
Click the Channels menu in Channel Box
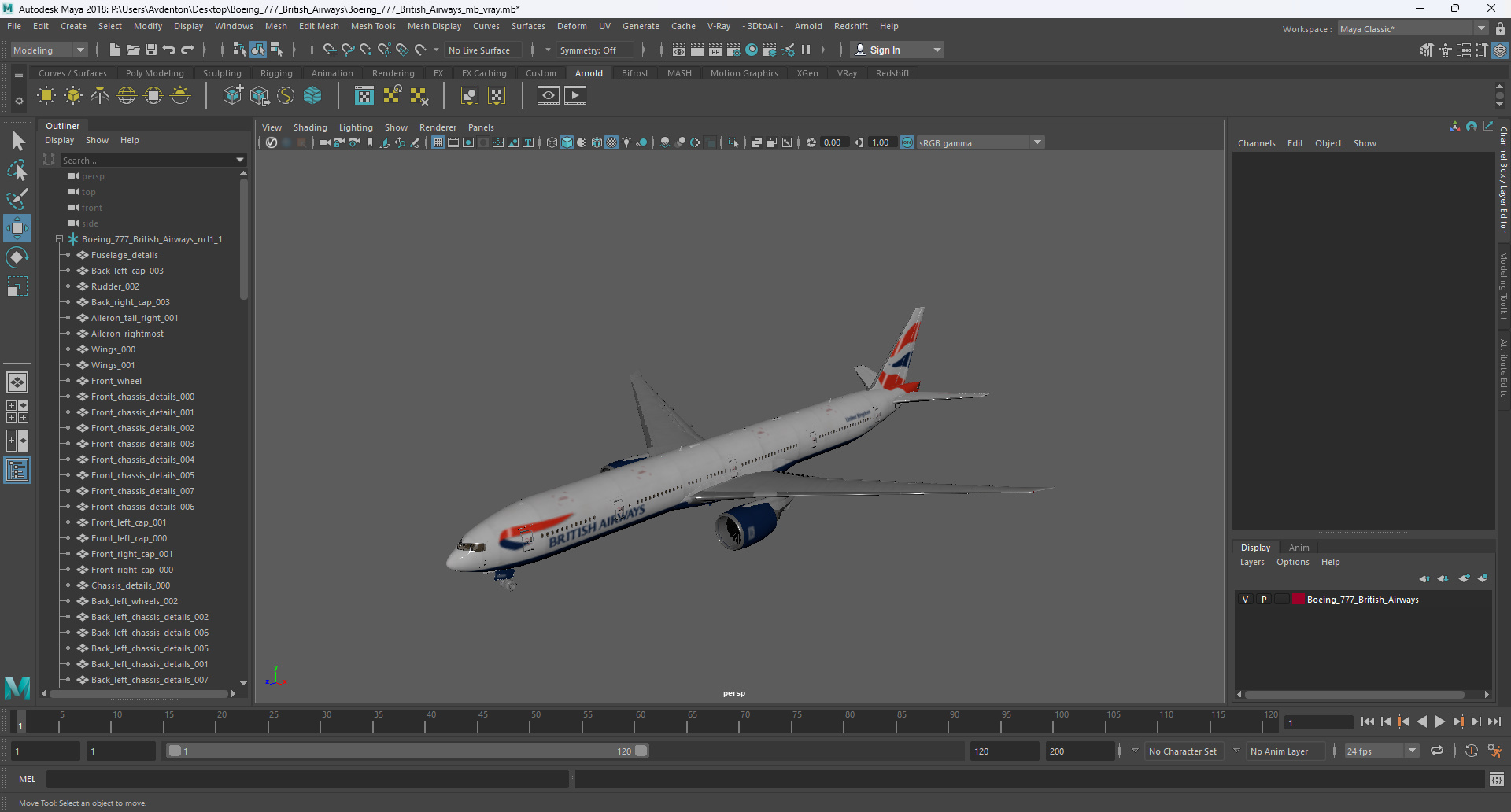pyautogui.click(x=1256, y=143)
